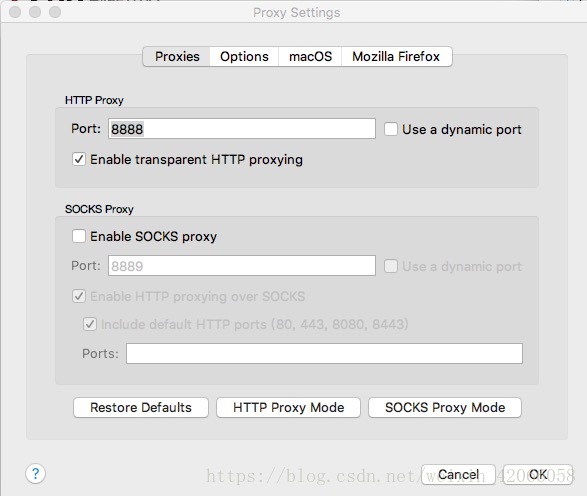This screenshot has width=587, height=496.
Task: Toggle Enable HTTP proxying over SOCKS
Action: click(x=79, y=296)
